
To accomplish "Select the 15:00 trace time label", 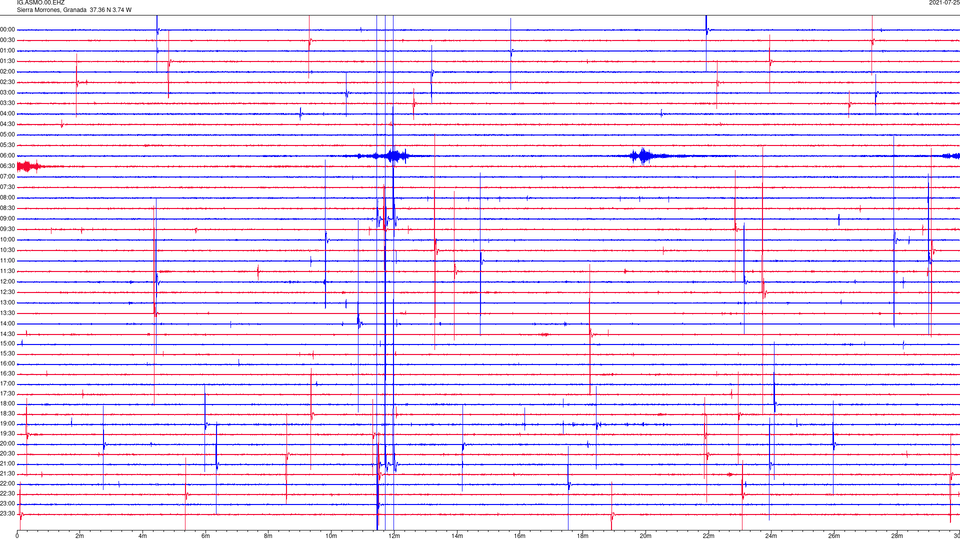I will [x=8, y=343].
